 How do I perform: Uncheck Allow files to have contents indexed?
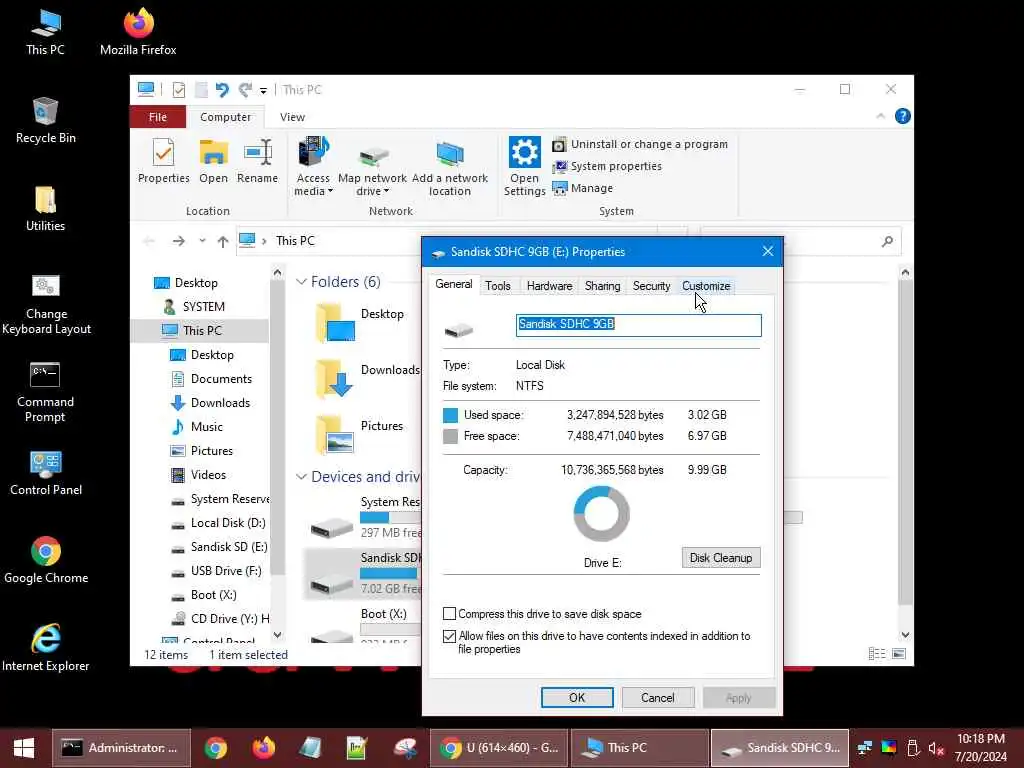point(449,636)
